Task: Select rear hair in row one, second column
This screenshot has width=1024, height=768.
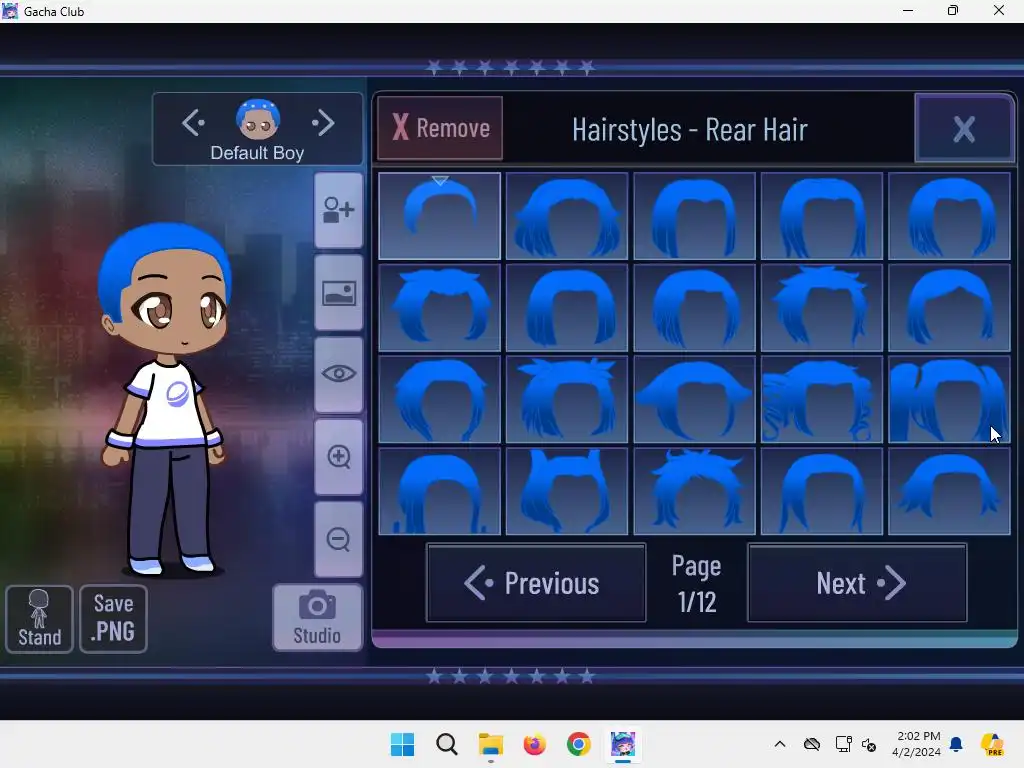Action: [x=567, y=216]
